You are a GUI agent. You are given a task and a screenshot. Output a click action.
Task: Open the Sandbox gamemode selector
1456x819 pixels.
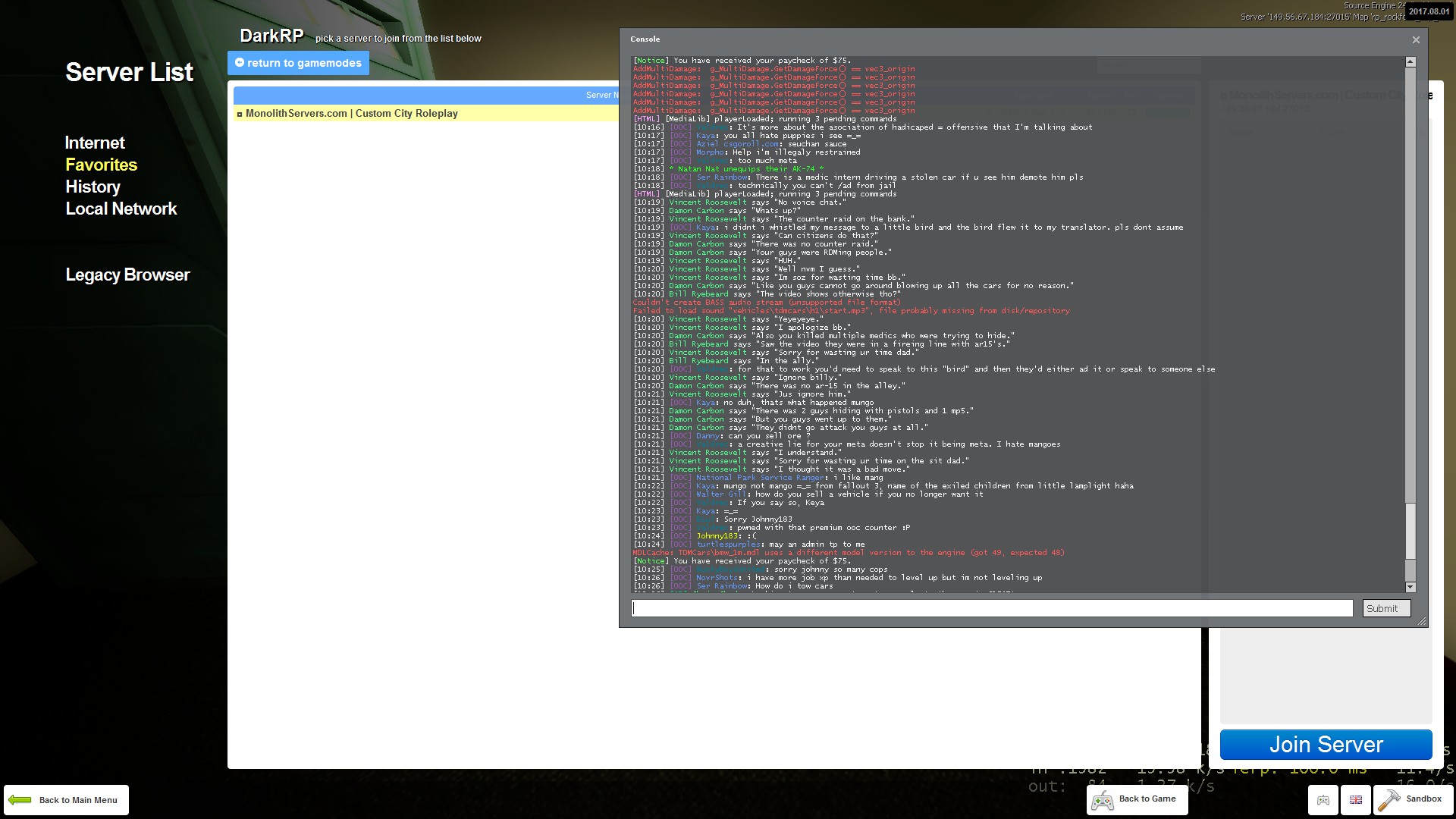[1411, 799]
